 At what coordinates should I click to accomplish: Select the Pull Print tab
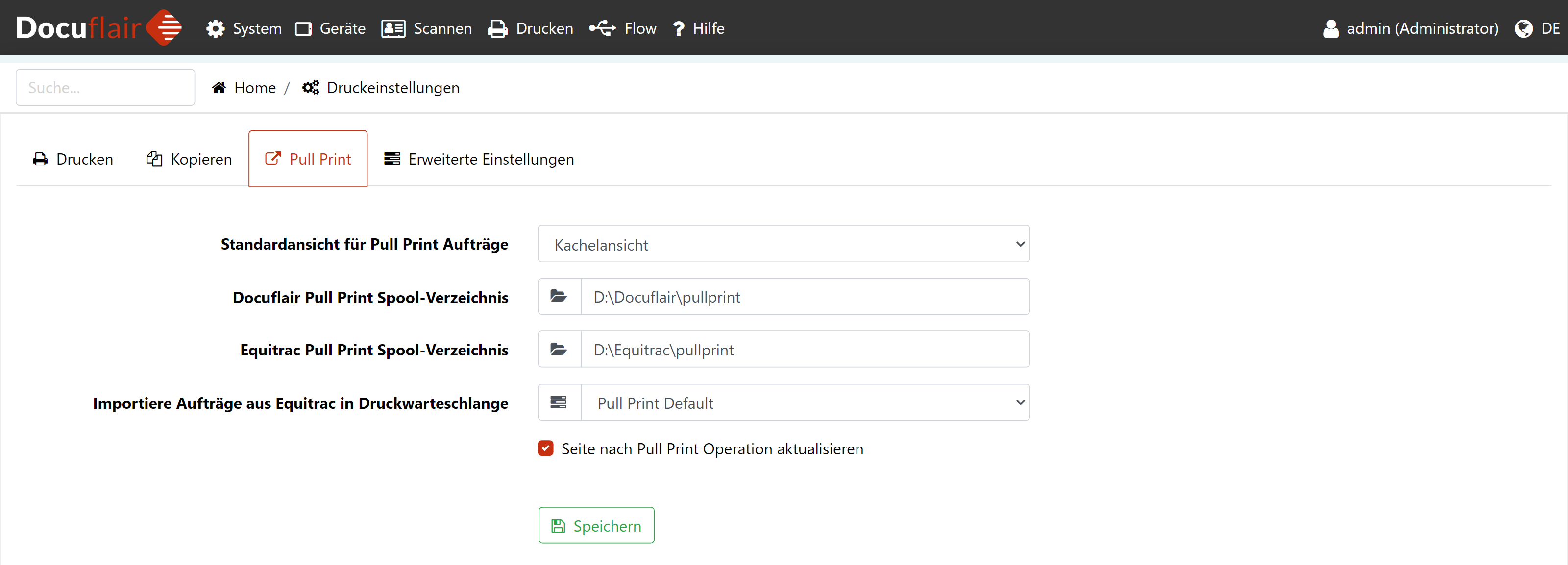pyautogui.click(x=308, y=158)
